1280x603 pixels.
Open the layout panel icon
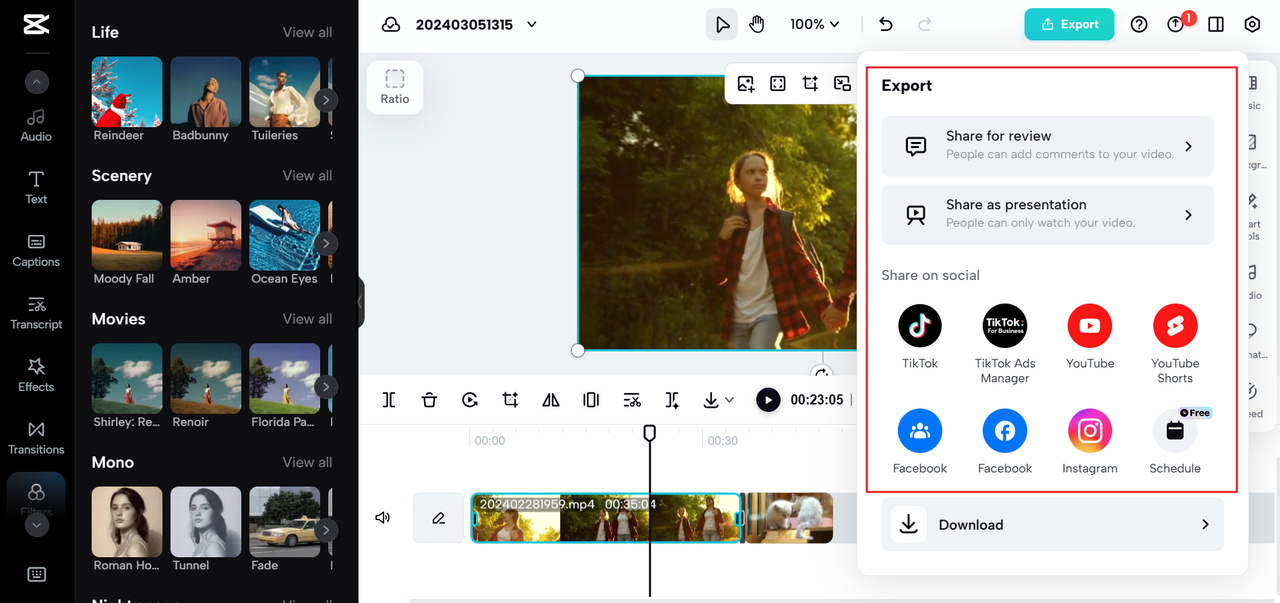pyautogui.click(x=1216, y=24)
